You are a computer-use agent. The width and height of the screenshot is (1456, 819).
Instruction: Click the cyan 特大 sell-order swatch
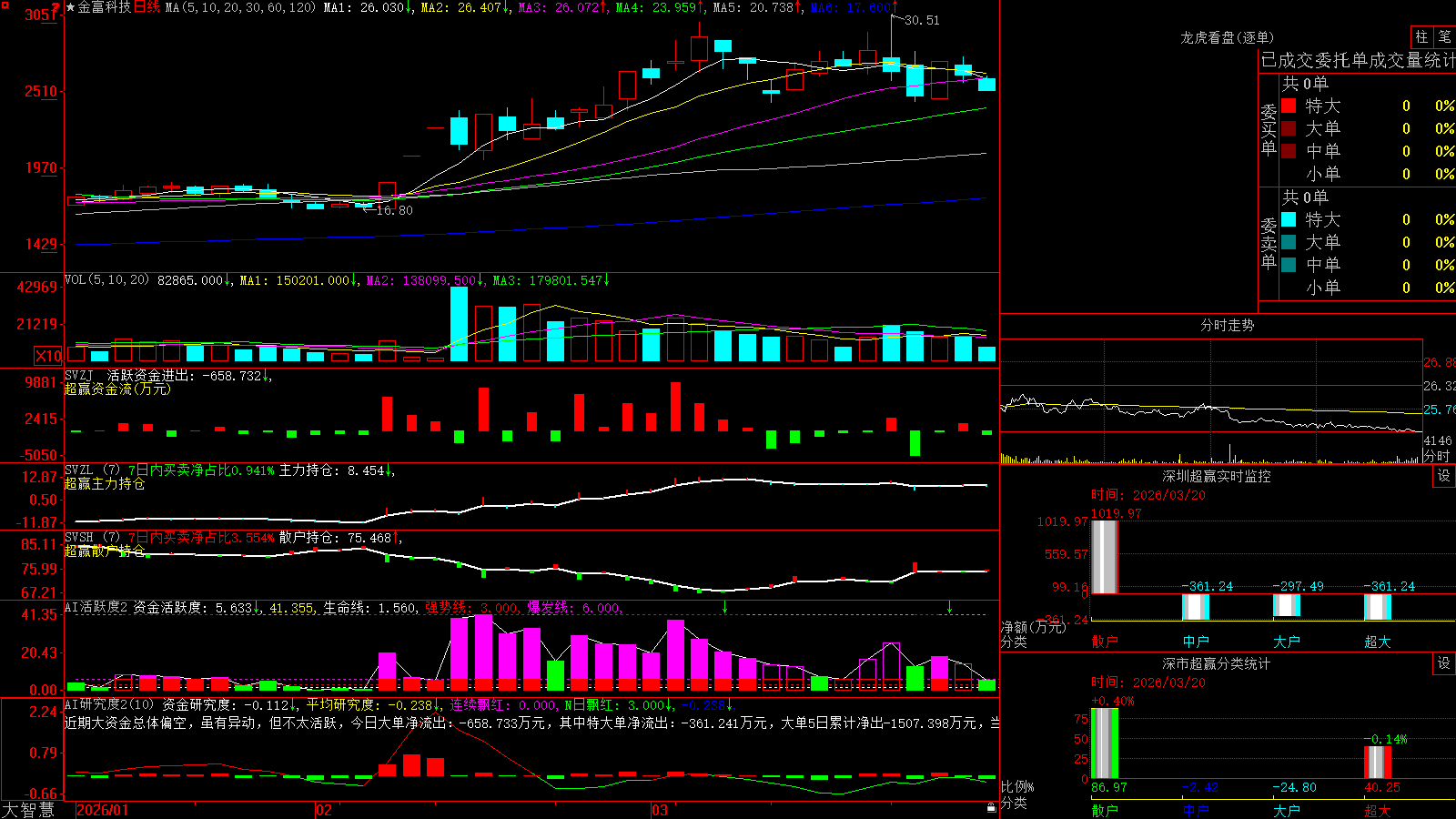tap(1289, 219)
